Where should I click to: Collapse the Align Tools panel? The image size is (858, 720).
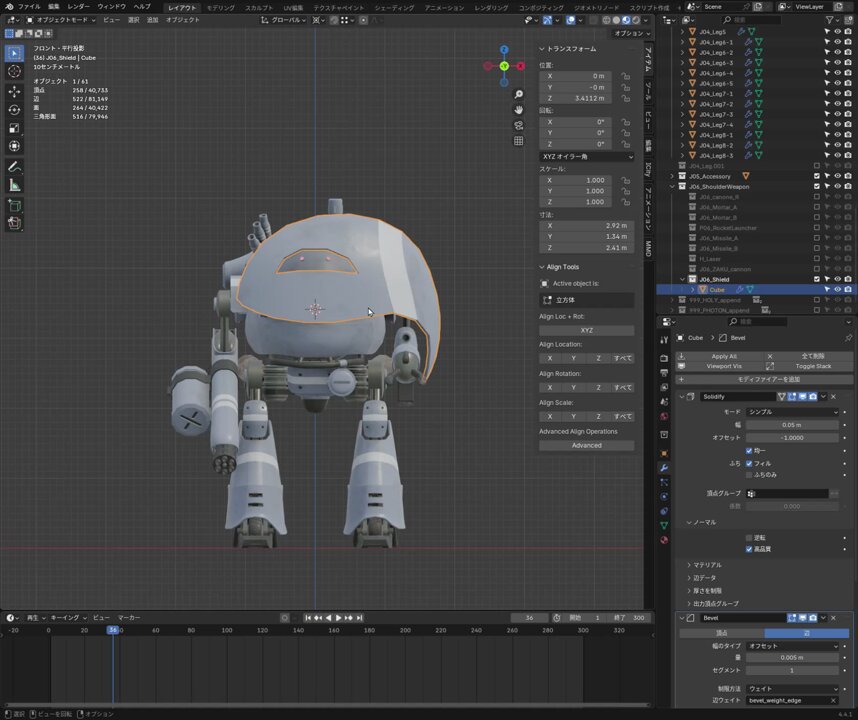(542, 267)
